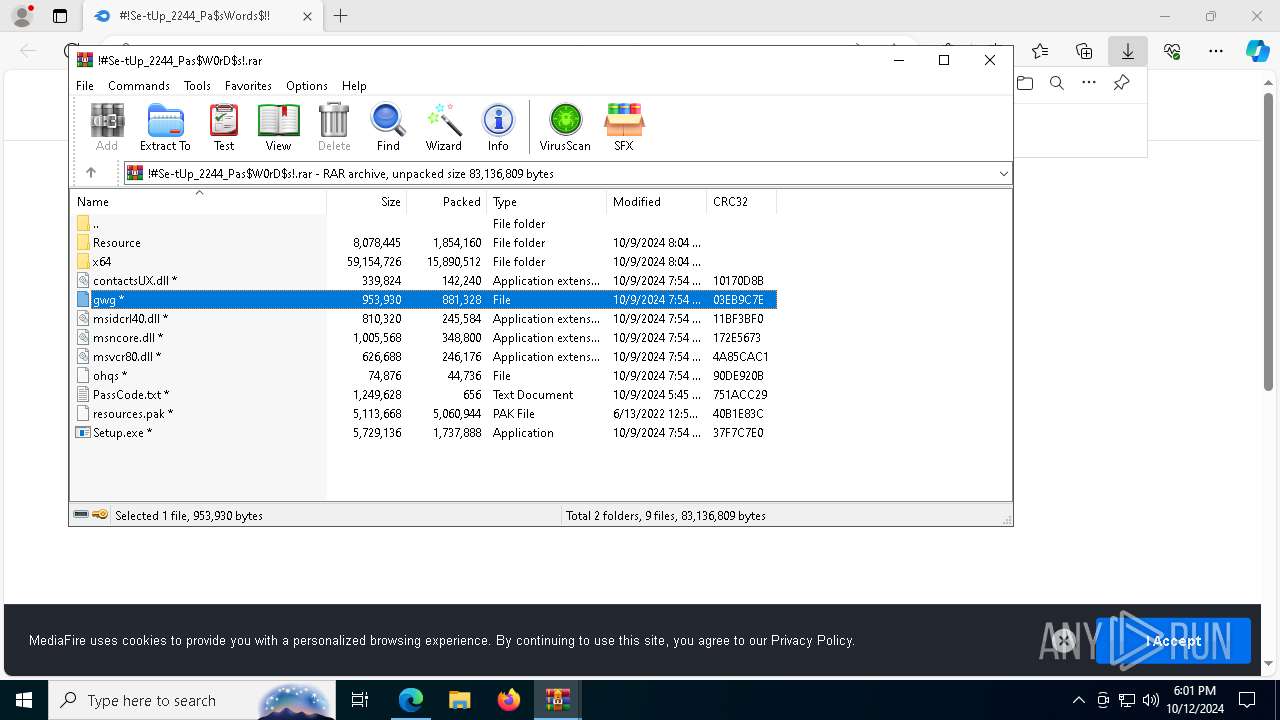Open the Help menu
1280x720 pixels.
point(354,86)
